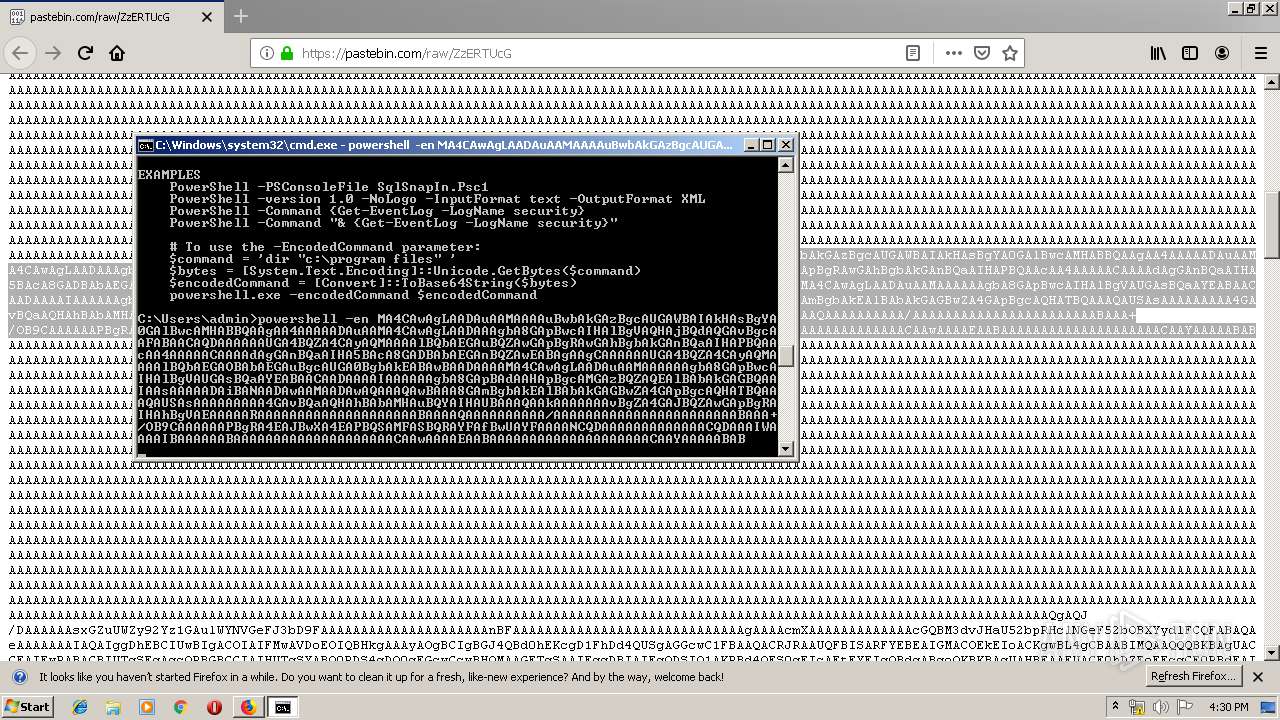Open page actions three-dot menu

click(954, 53)
